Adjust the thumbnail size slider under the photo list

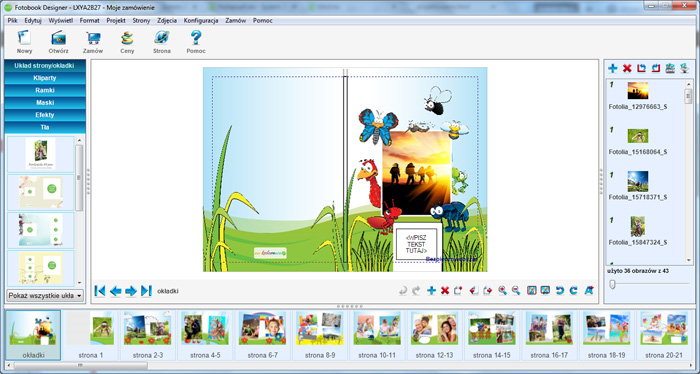pyautogui.click(x=613, y=284)
